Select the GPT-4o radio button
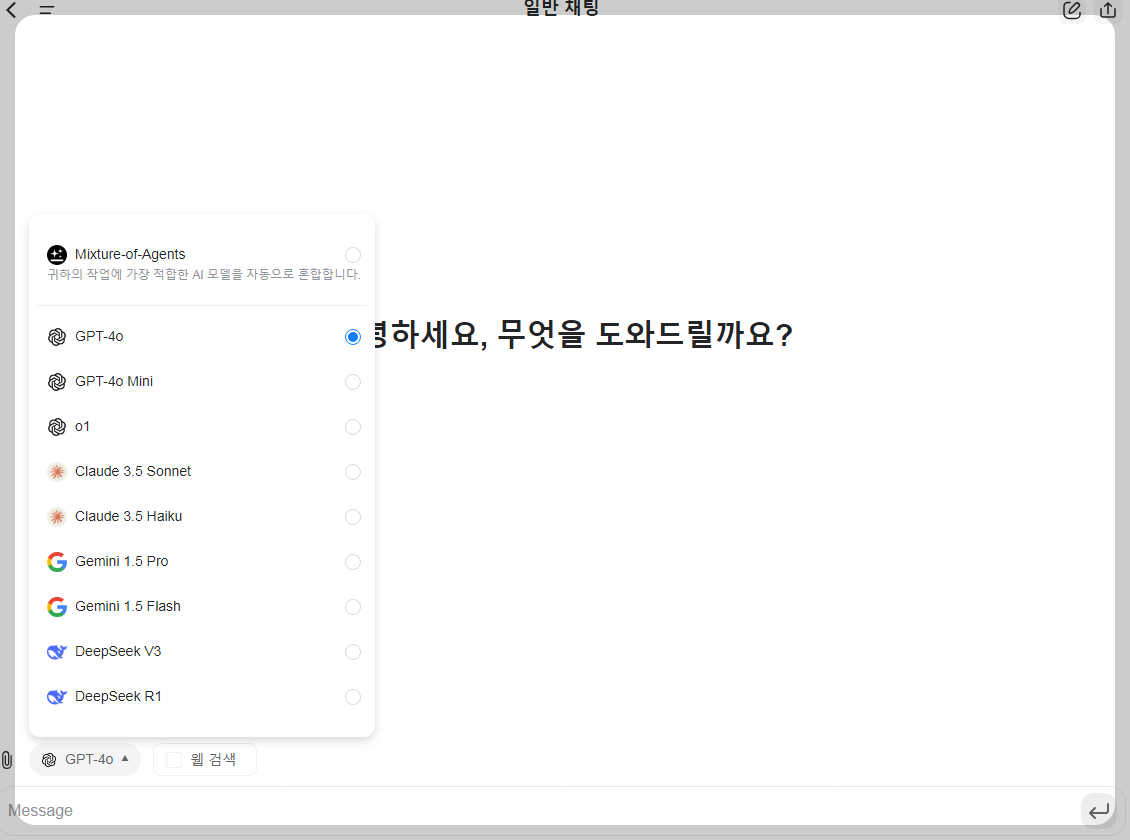This screenshot has height=840, width=1130. (x=352, y=336)
